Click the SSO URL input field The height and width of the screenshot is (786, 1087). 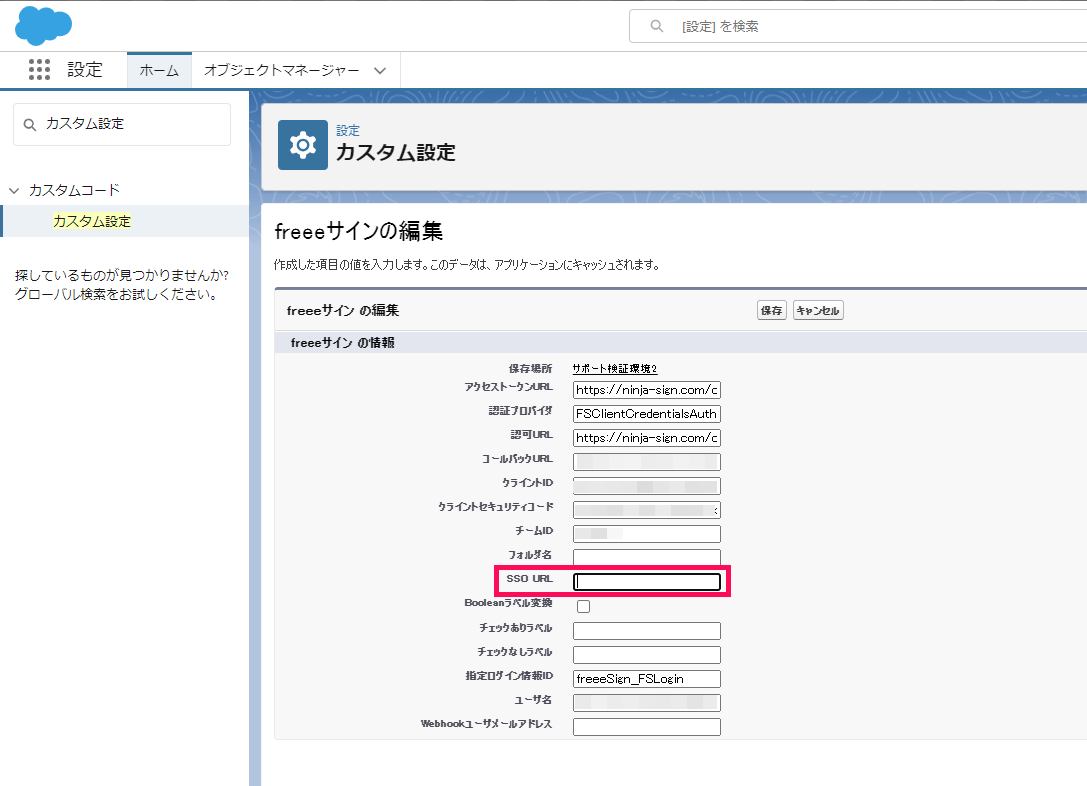point(647,582)
